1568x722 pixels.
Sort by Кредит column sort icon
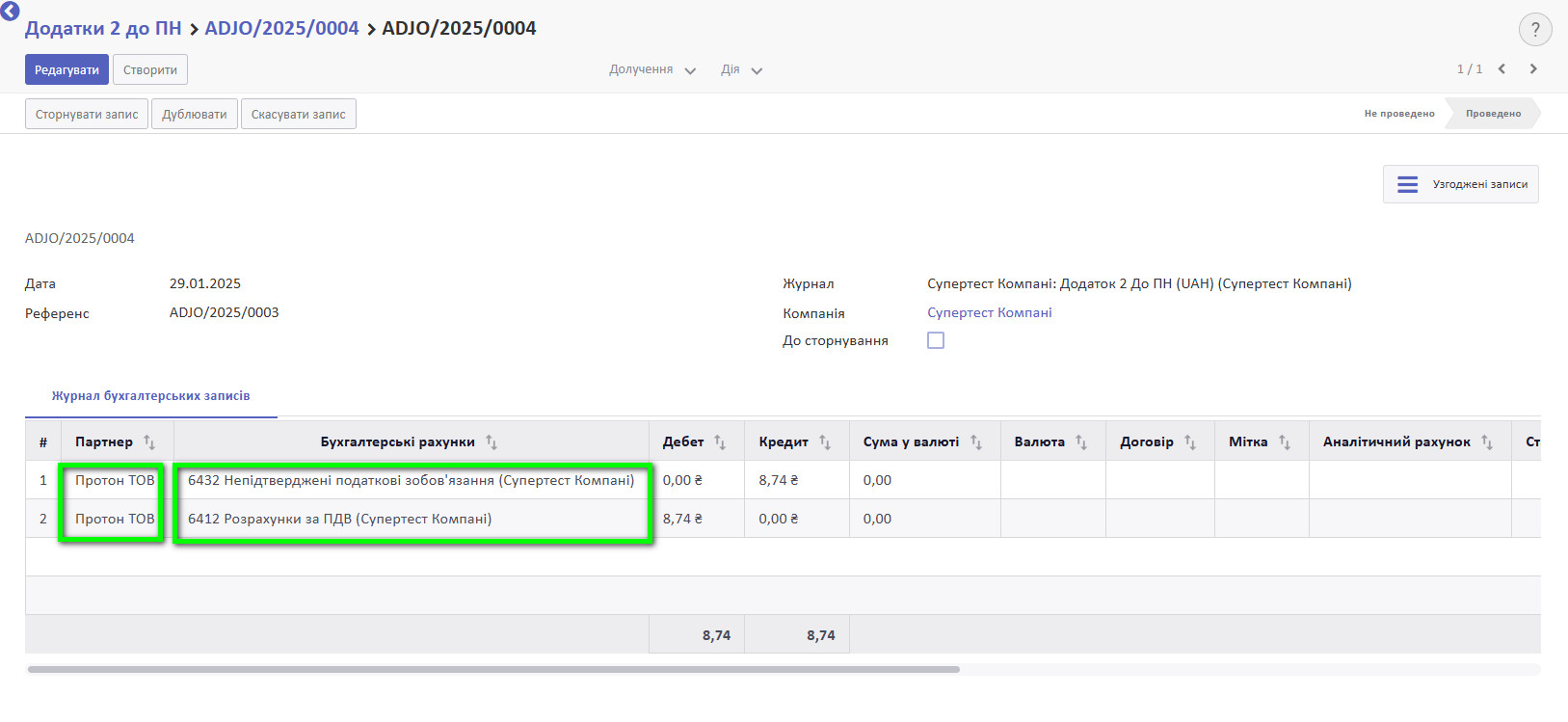825,442
